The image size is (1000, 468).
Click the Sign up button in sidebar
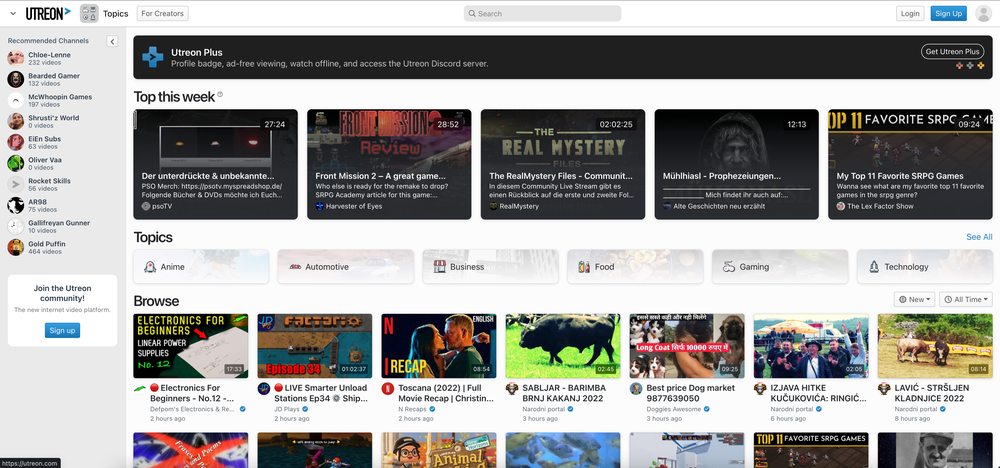tap(62, 330)
